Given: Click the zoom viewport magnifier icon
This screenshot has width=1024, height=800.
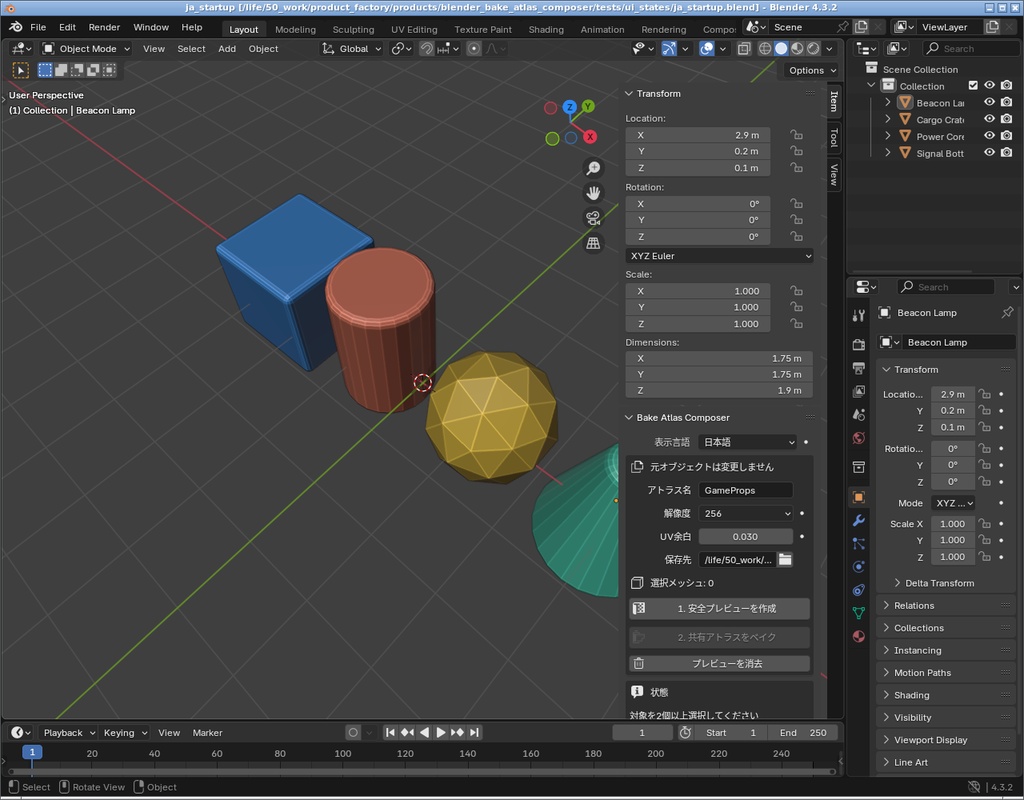Looking at the screenshot, I should (593, 168).
